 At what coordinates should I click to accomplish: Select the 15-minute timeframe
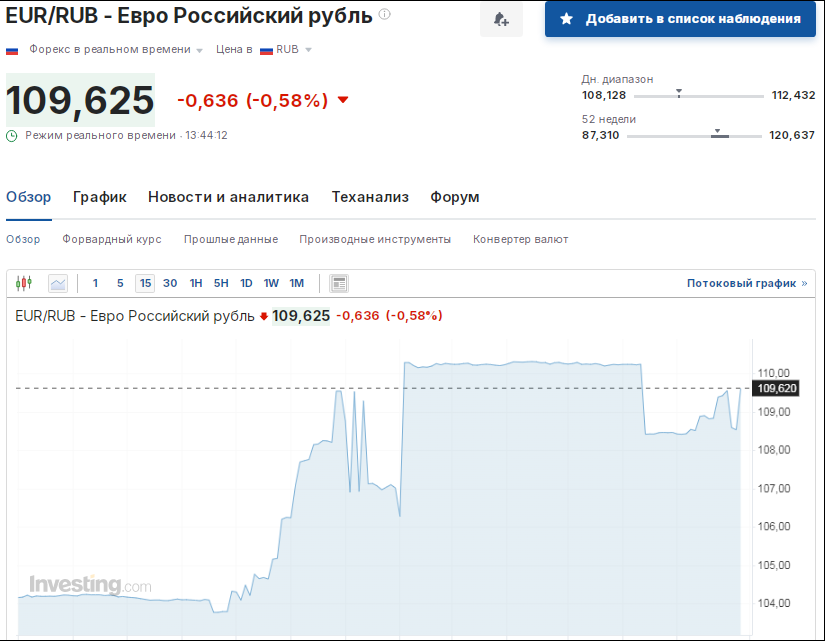tap(144, 283)
